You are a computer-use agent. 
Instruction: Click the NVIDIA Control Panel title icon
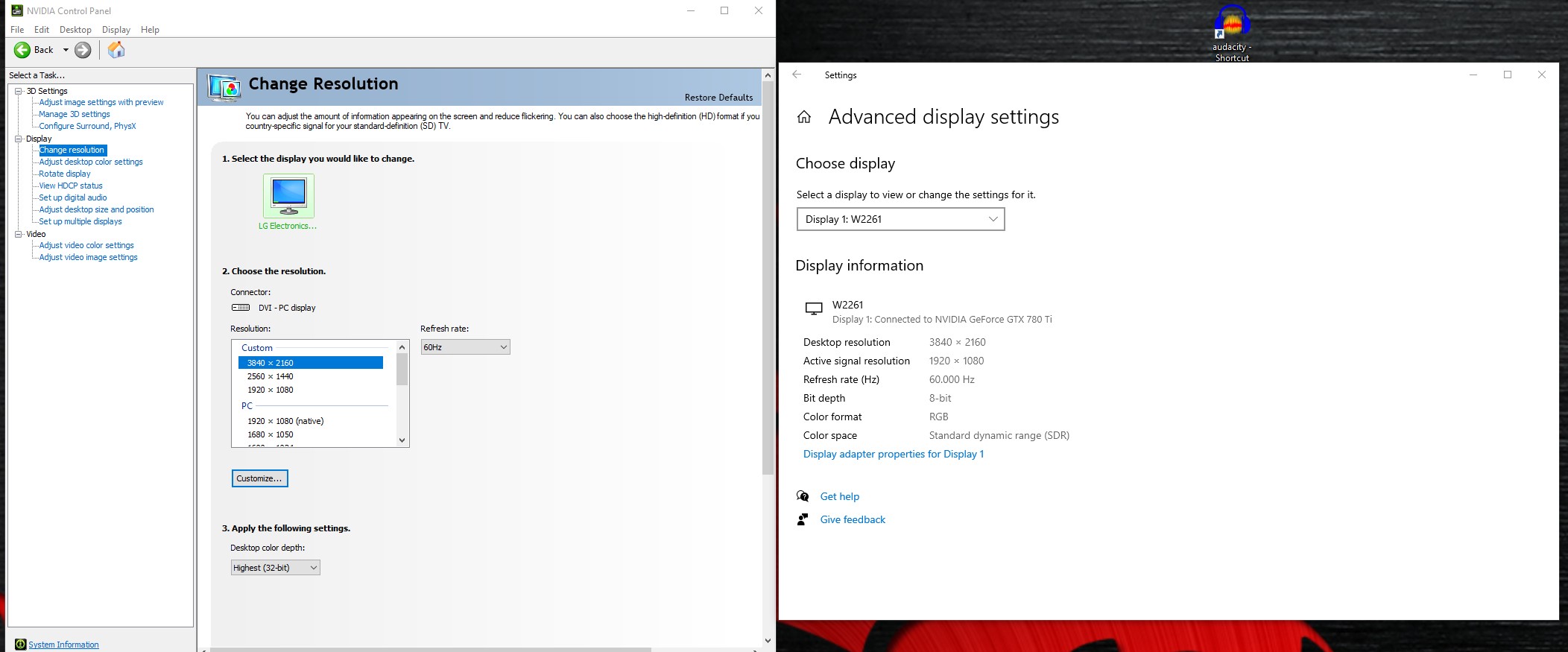click(16, 10)
